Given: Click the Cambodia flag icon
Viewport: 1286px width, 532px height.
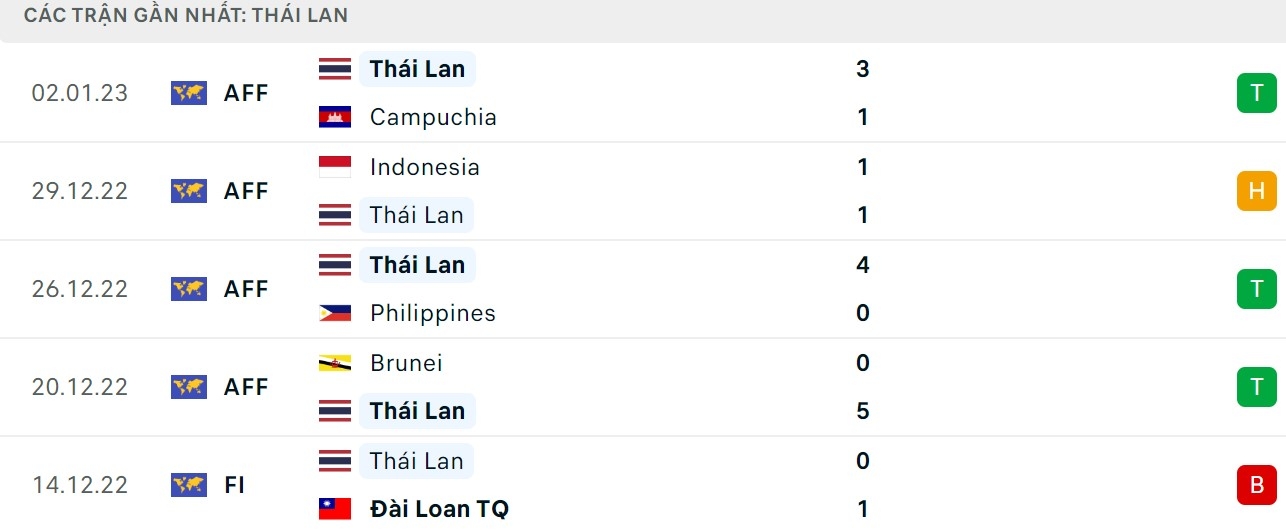Looking at the screenshot, I should pyautogui.click(x=335, y=117).
